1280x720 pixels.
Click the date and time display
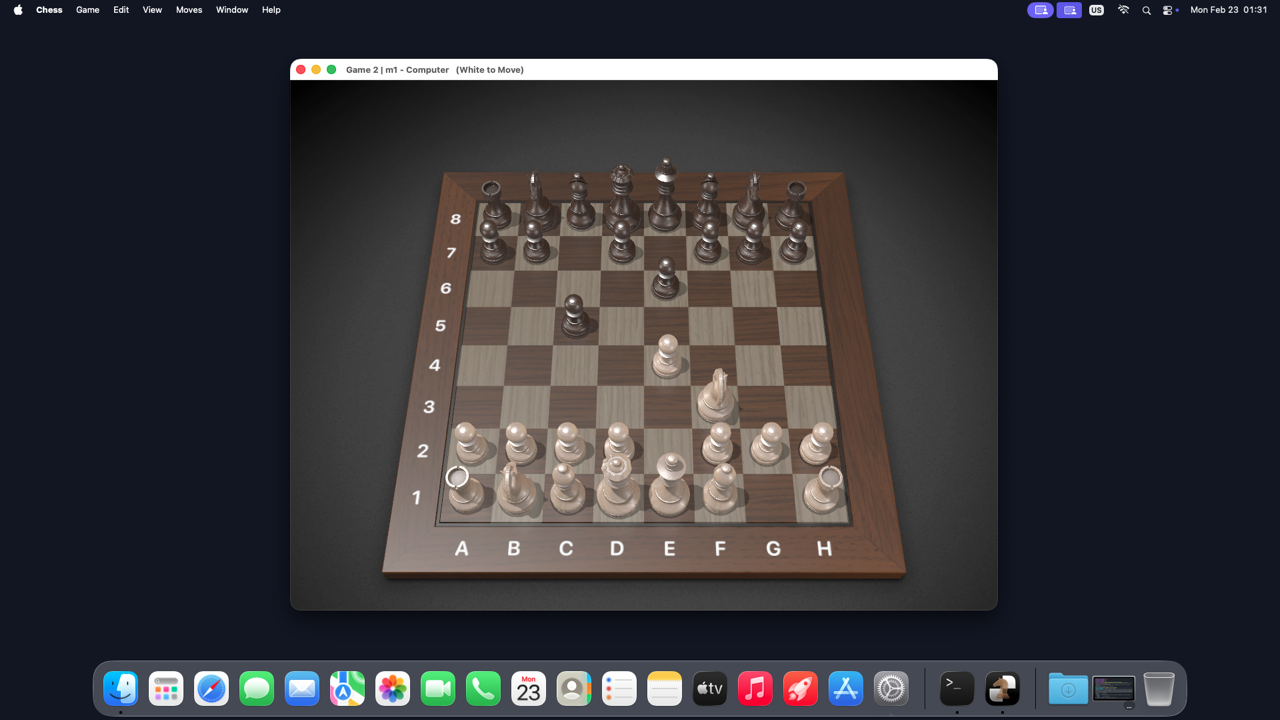[1228, 10]
